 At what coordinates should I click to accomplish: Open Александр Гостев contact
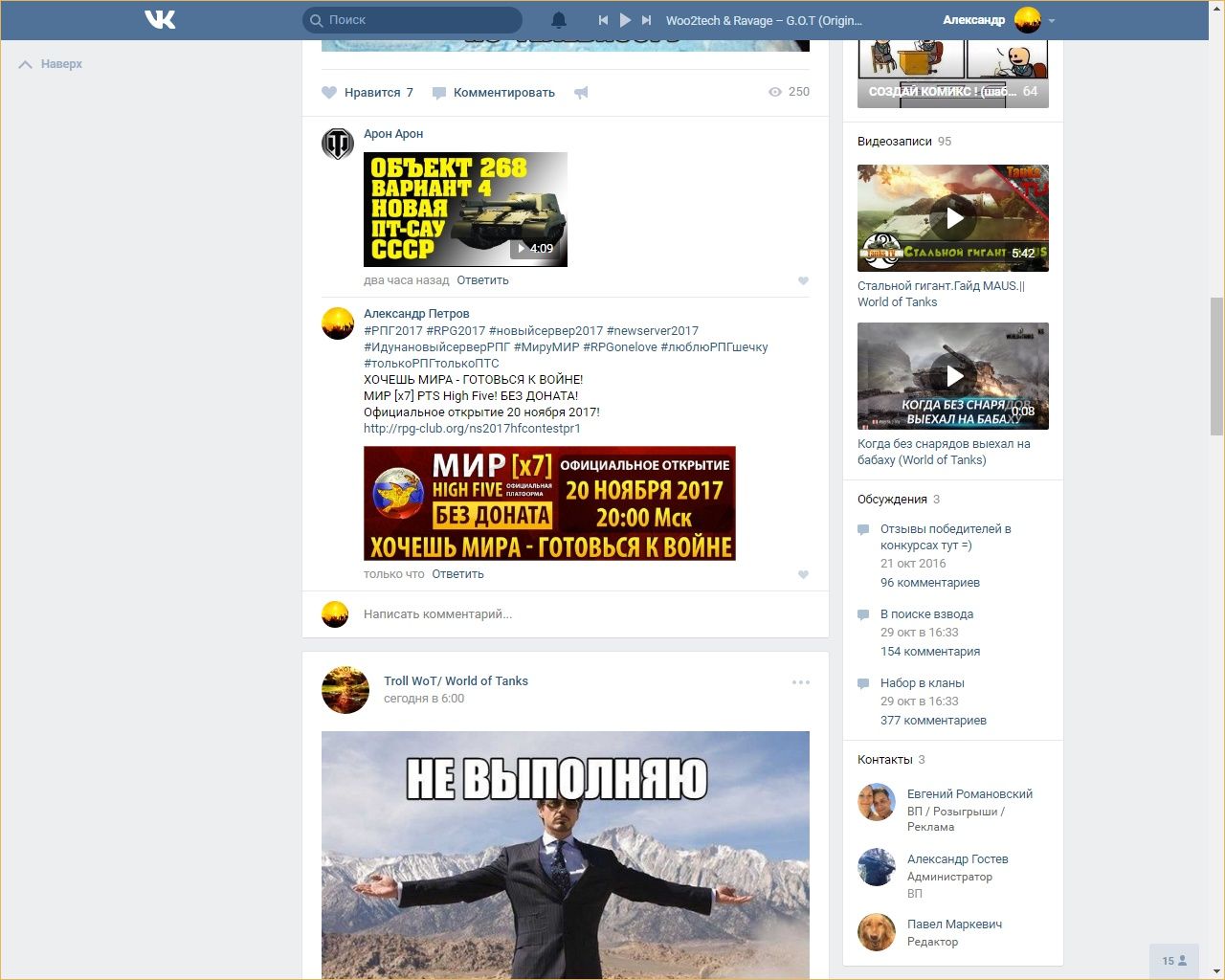tap(957, 859)
